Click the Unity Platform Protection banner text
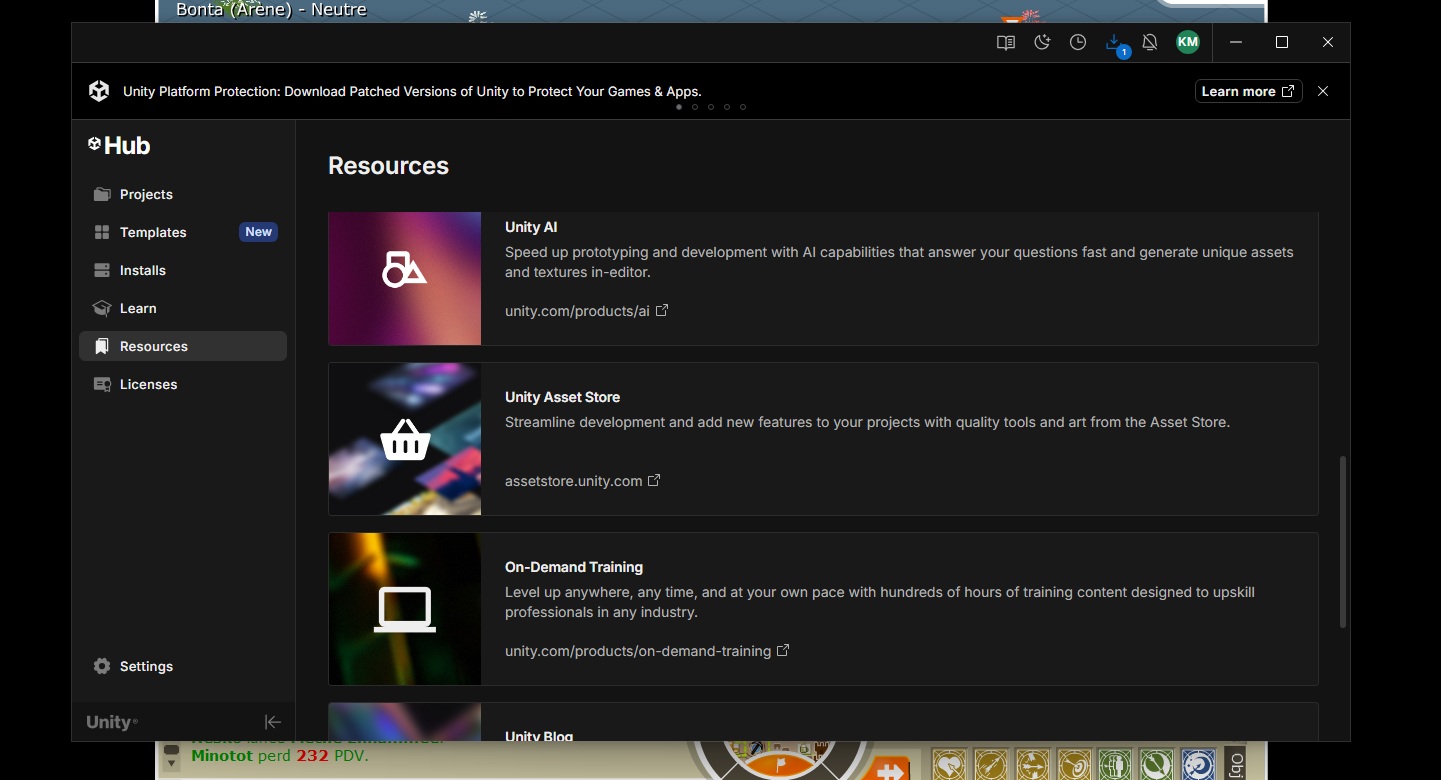 412,91
